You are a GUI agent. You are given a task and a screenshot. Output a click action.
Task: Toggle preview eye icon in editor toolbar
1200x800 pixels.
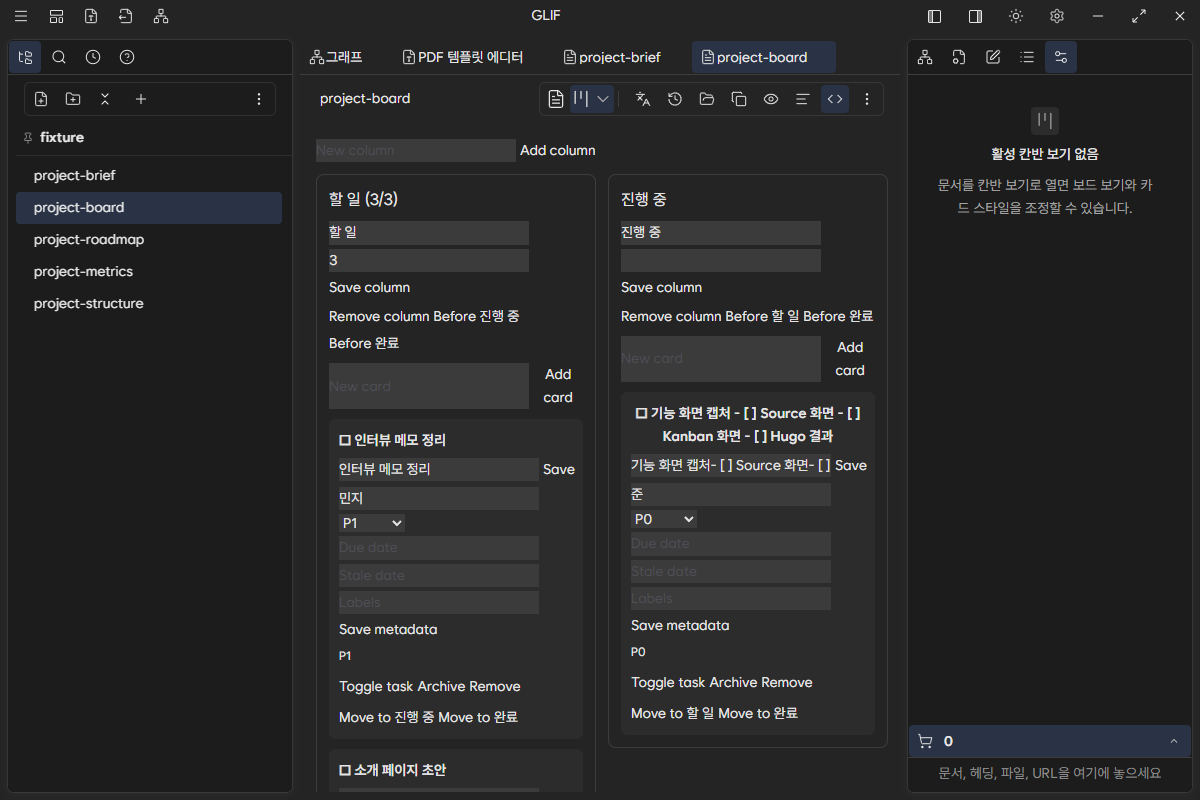click(771, 99)
